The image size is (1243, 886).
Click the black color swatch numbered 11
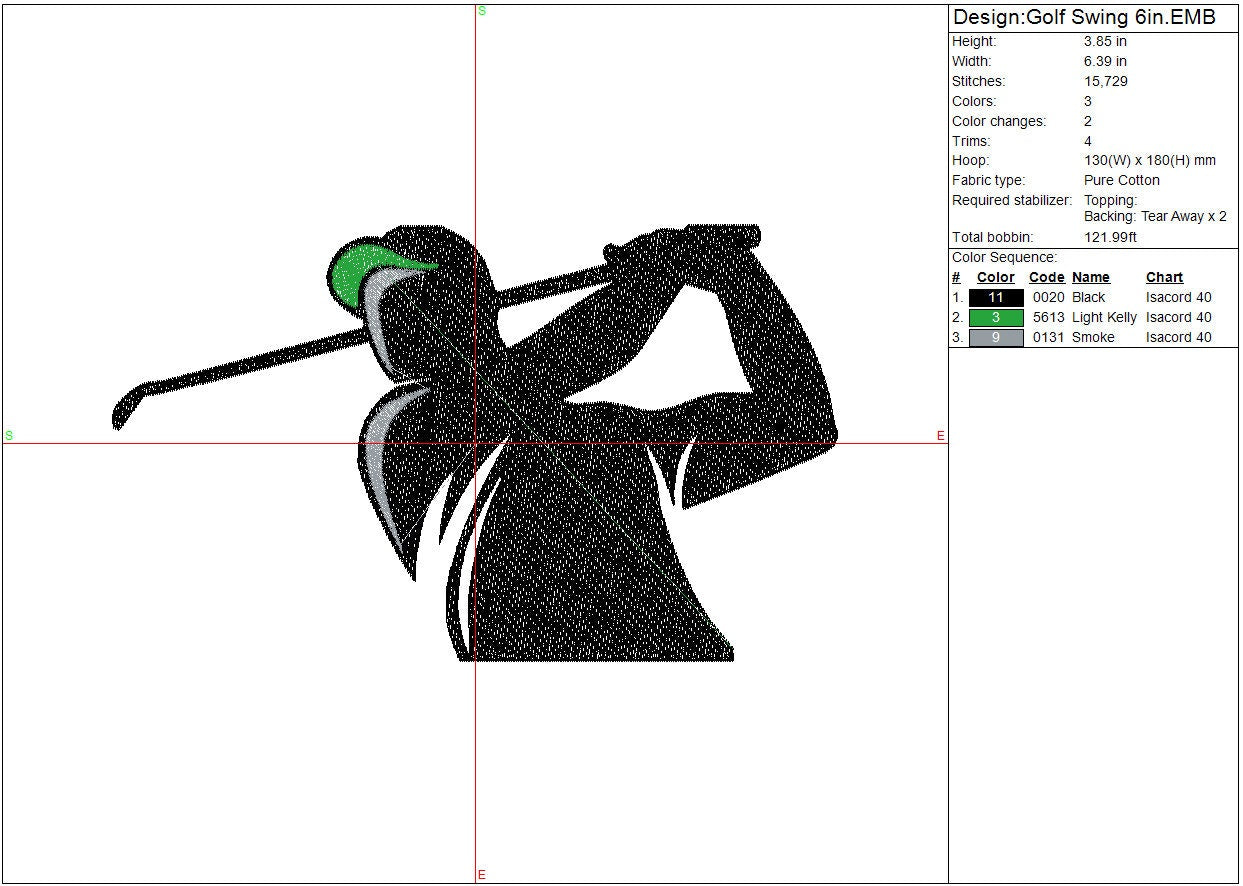[x=996, y=297]
